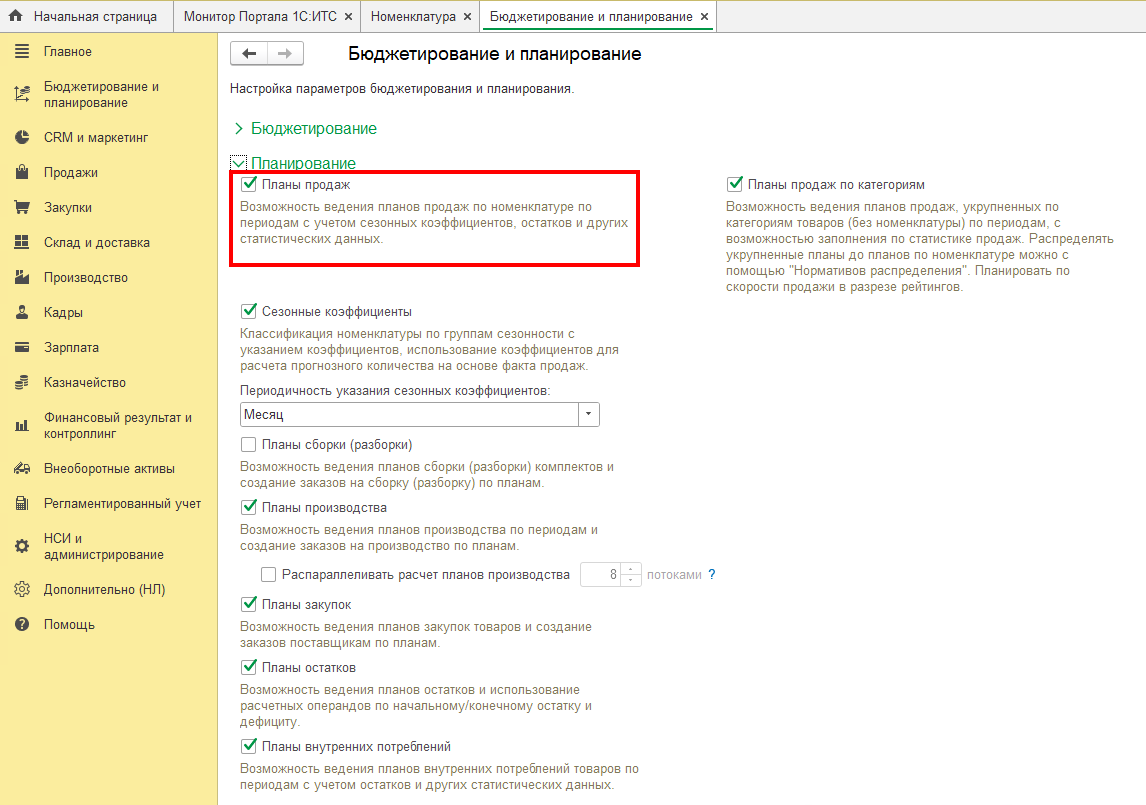Click the Финансовый результат bar chart icon
Screen dimensions: 1146x805
(x=22, y=425)
